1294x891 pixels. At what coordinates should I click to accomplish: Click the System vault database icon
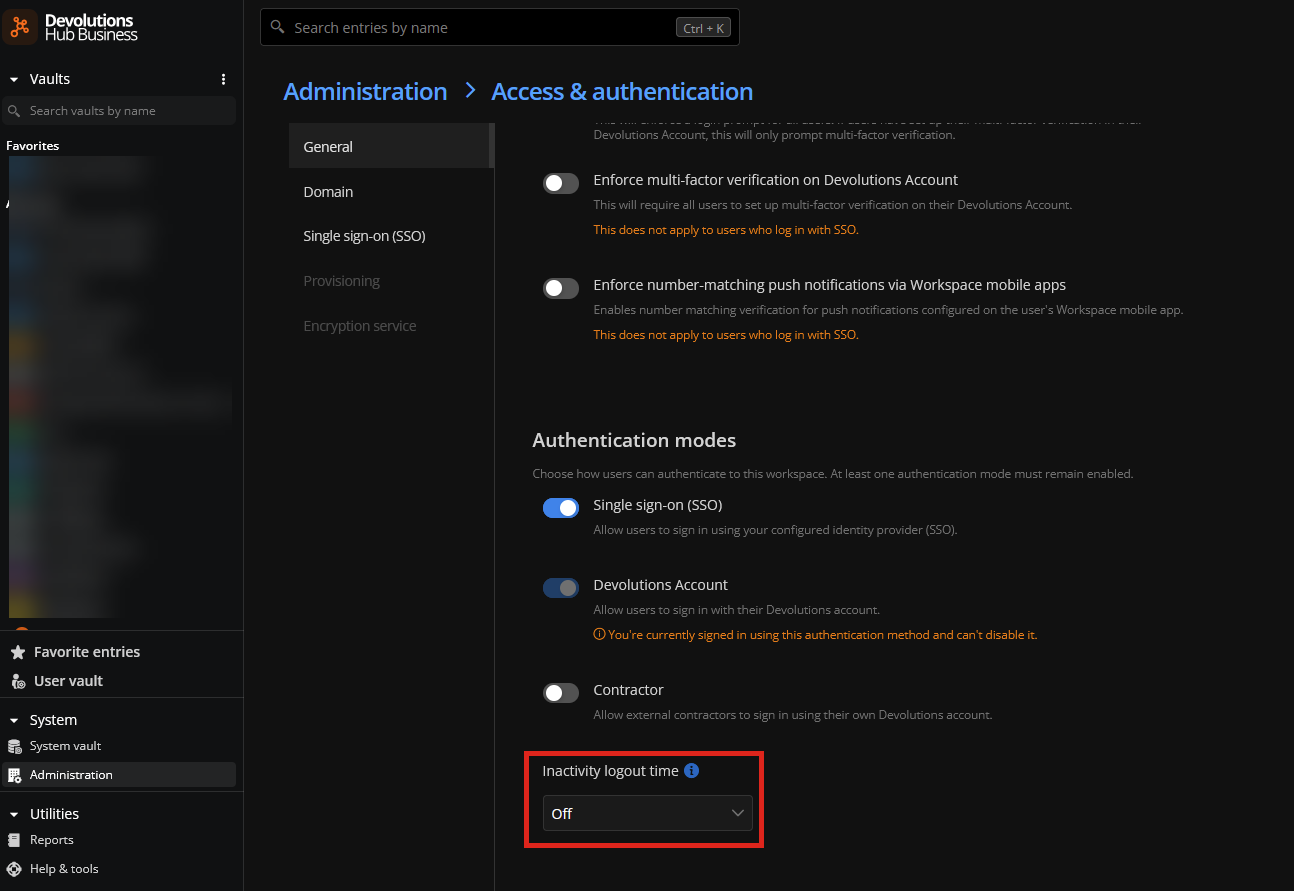click(15, 746)
